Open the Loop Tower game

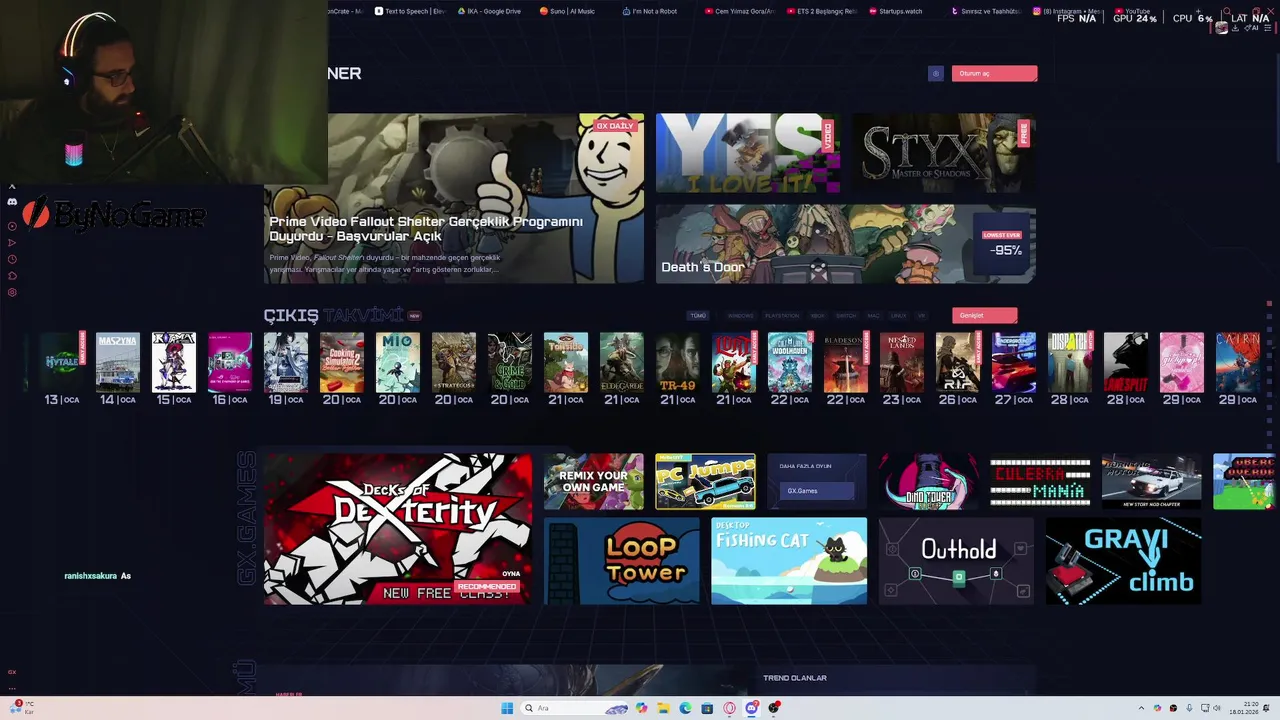click(622, 561)
